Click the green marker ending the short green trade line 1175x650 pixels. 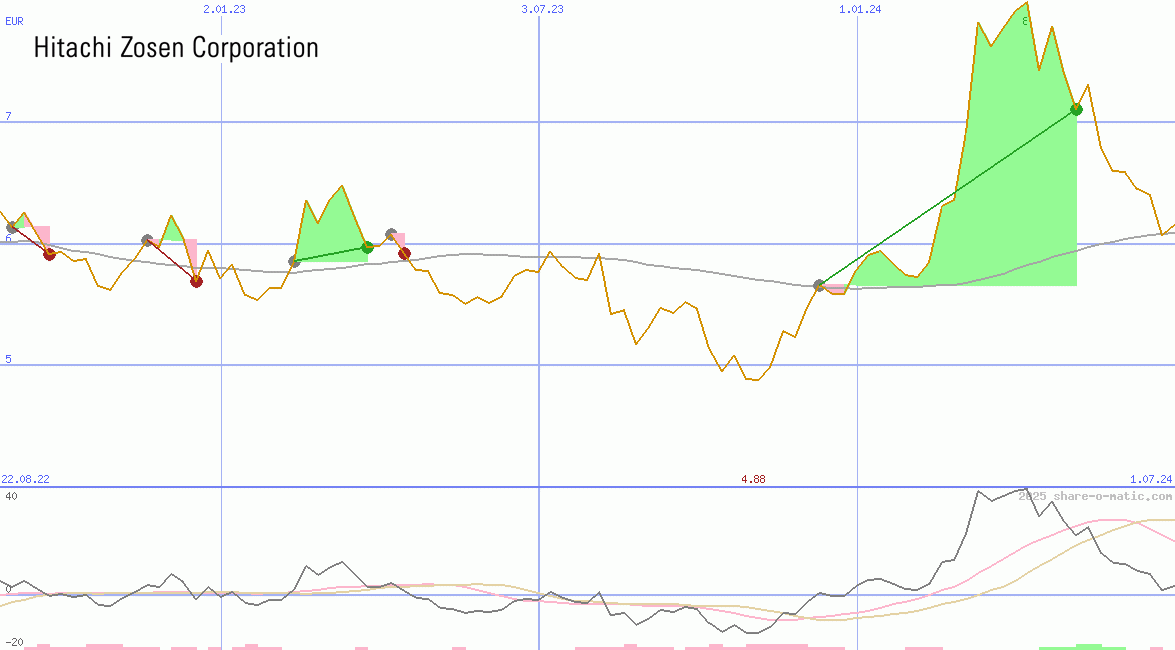click(367, 247)
